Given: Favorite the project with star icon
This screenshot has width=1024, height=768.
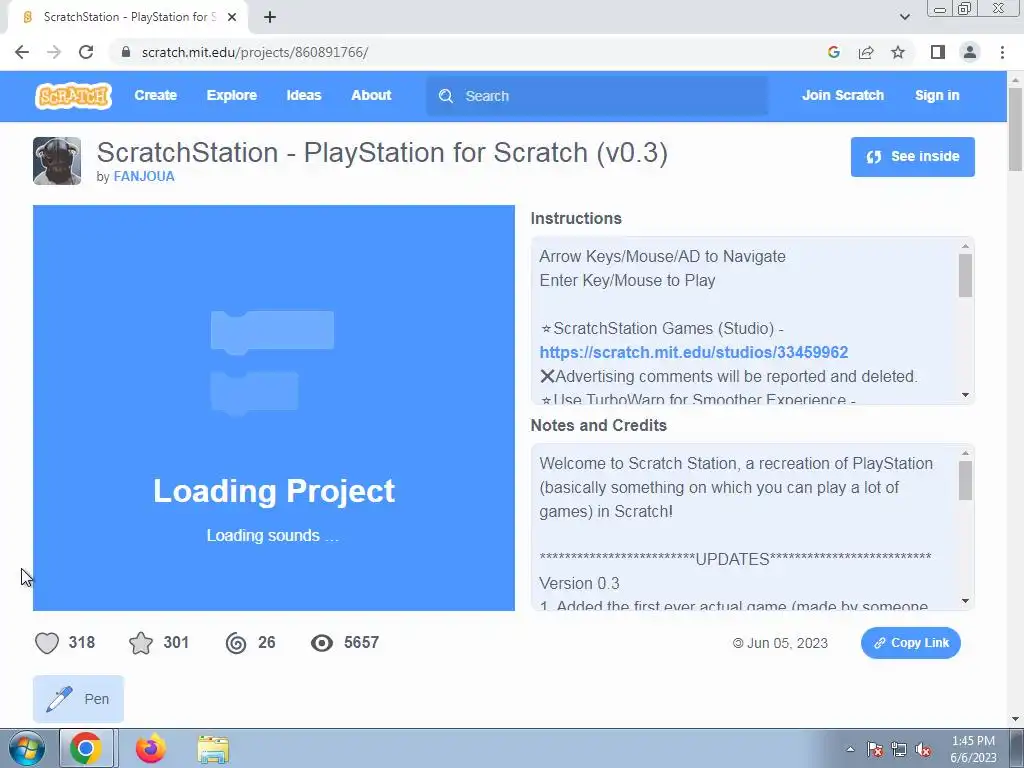Looking at the screenshot, I should click(x=141, y=643).
